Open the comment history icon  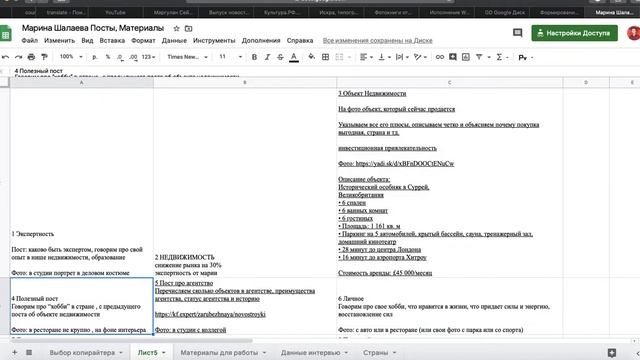point(518,33)
